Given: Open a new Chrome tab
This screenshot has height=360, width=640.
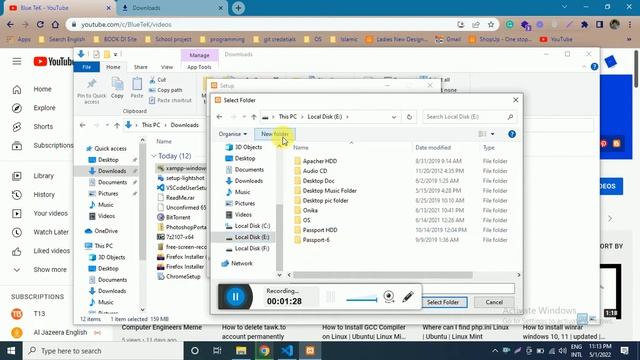Looking at the screenshot, I should coord(238,8).
